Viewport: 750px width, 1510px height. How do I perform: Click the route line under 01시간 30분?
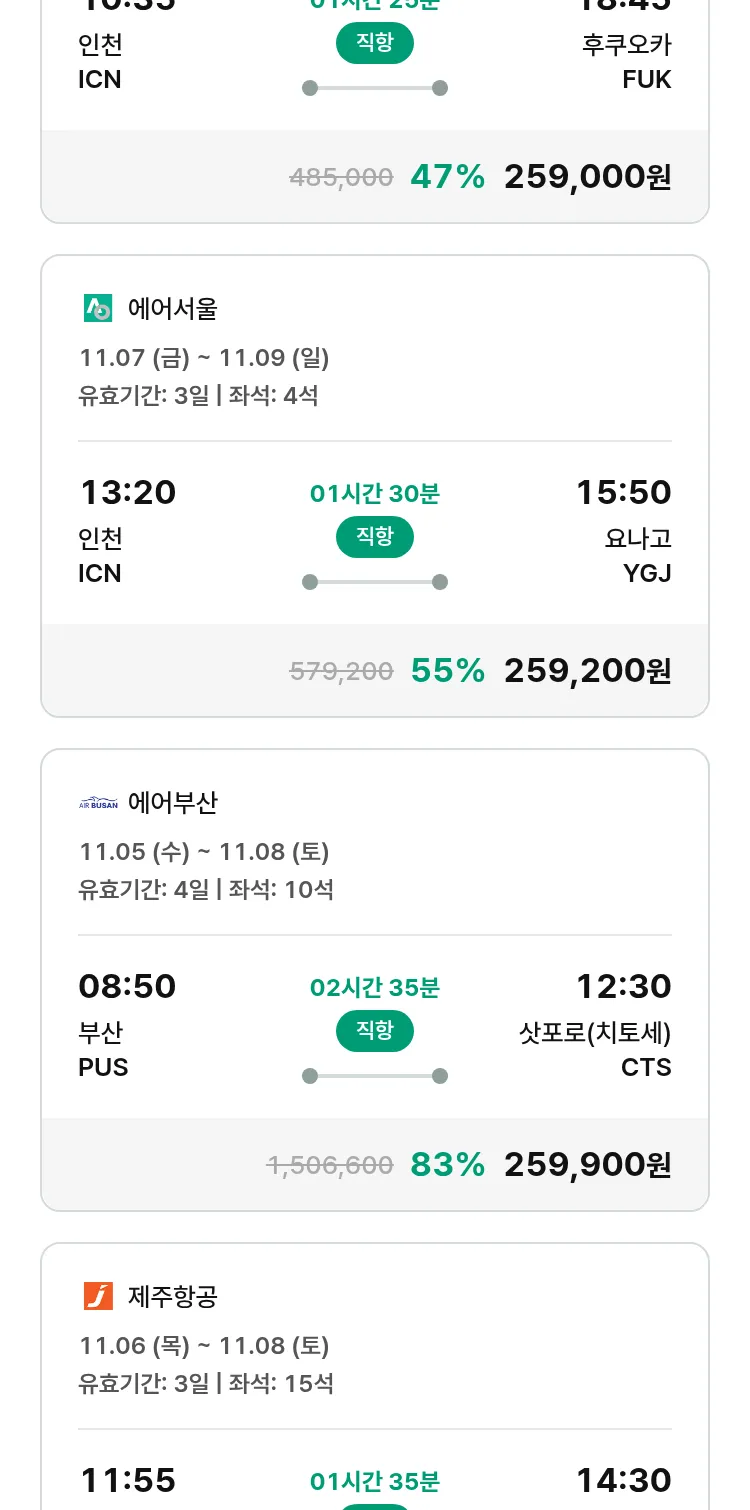[x=375, y=582]
